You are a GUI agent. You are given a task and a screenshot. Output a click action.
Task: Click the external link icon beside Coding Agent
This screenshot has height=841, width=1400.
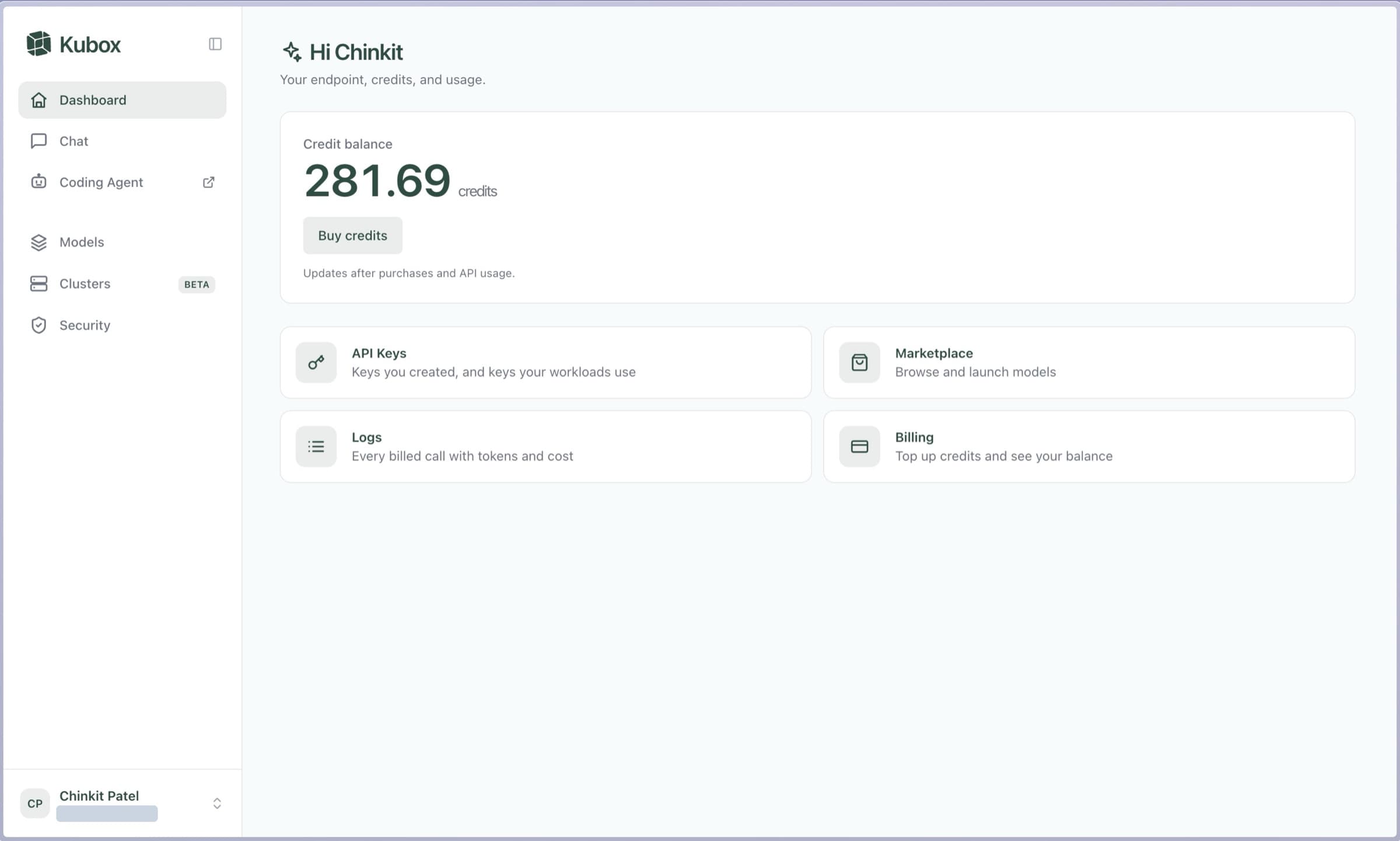(x=208, y=182)
